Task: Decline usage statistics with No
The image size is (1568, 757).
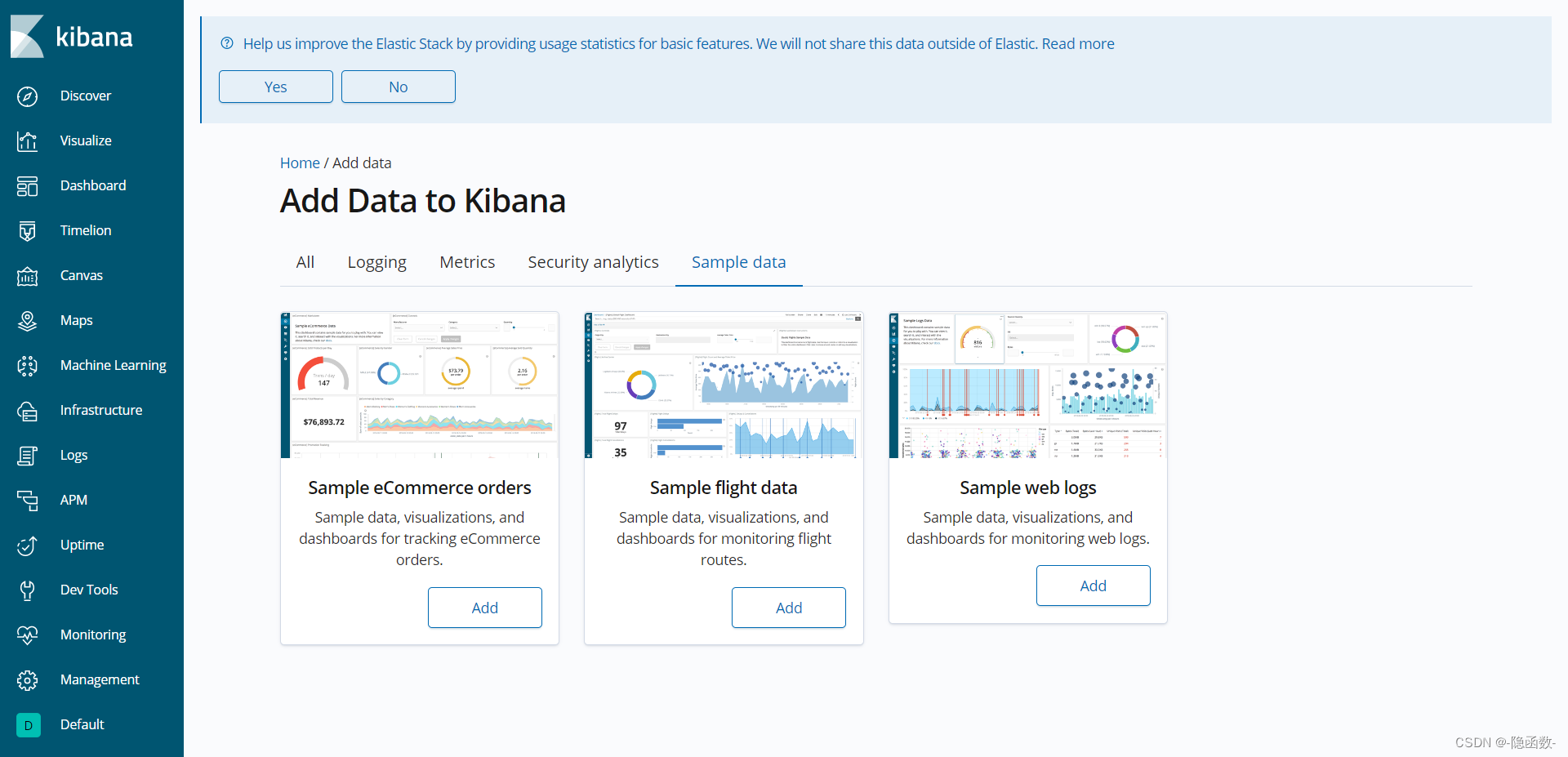Action: 398,87
